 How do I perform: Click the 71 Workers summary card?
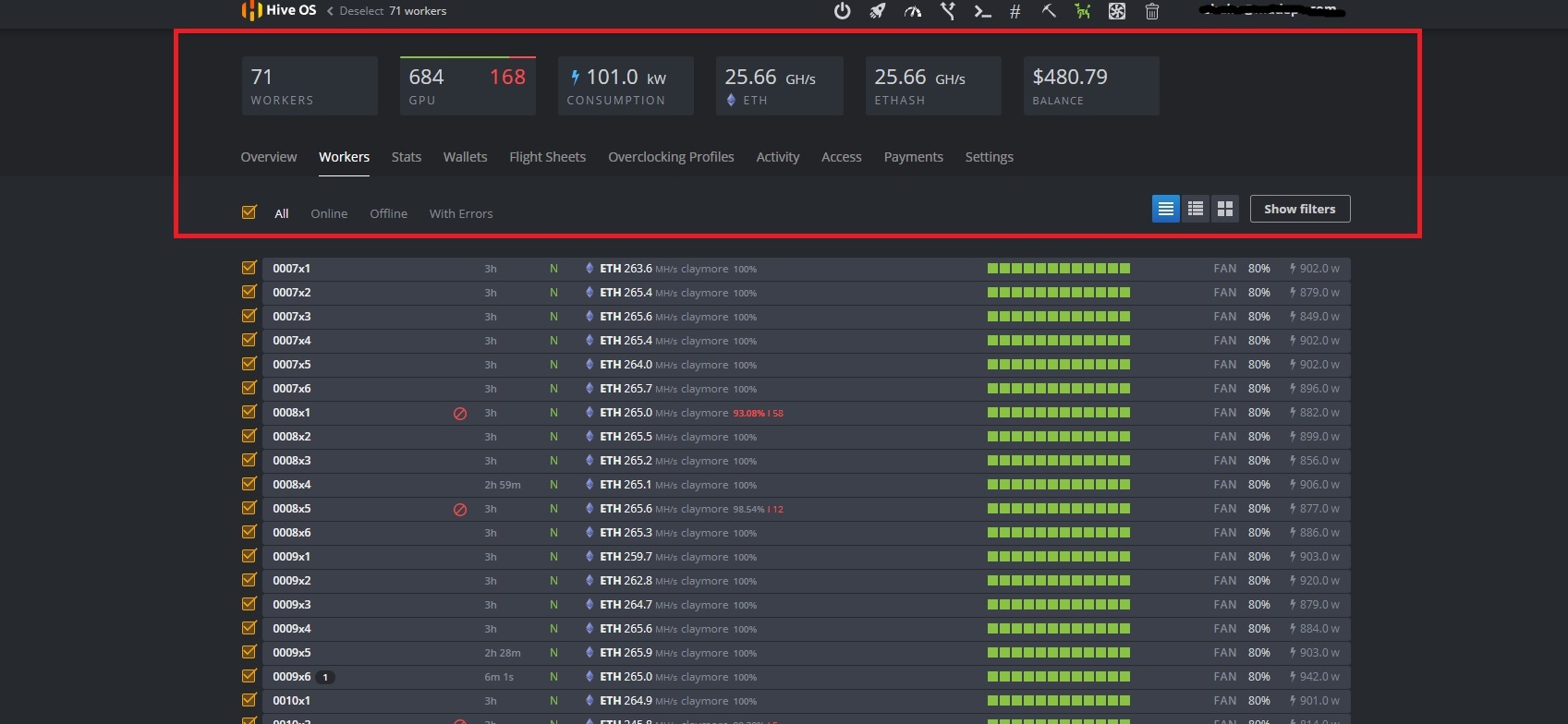(x=310, y=86)
